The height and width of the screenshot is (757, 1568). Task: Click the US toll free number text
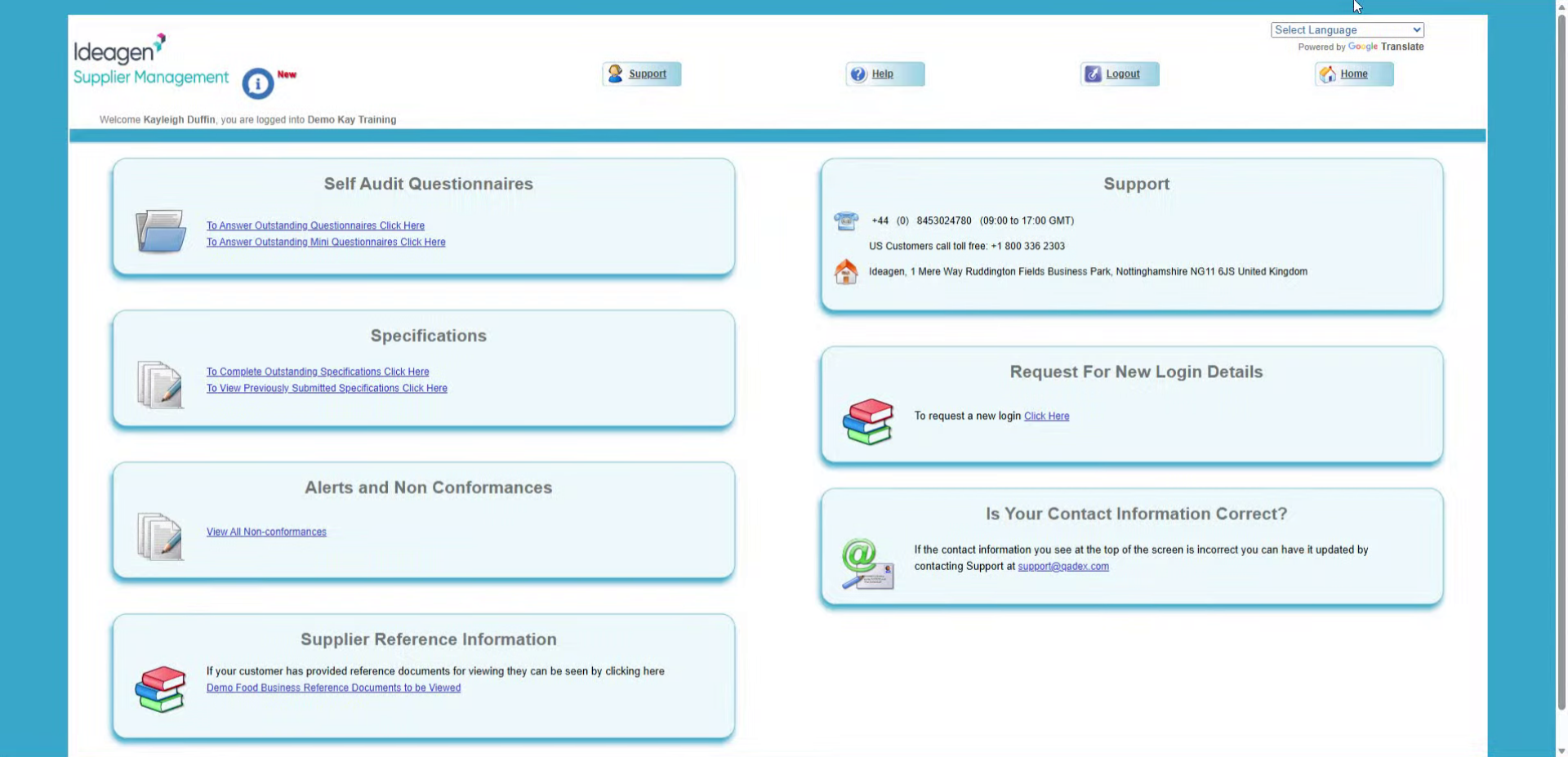click(x=967, y=246)
